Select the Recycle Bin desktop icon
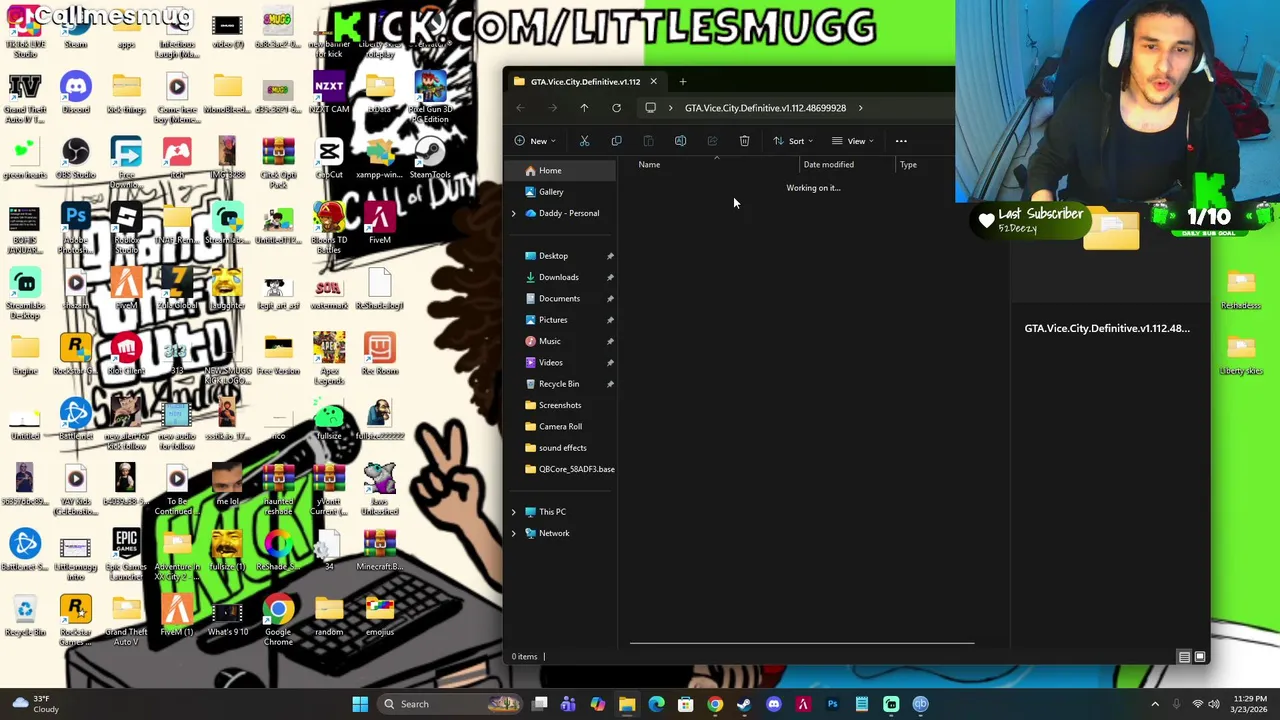 click(25, 616)
